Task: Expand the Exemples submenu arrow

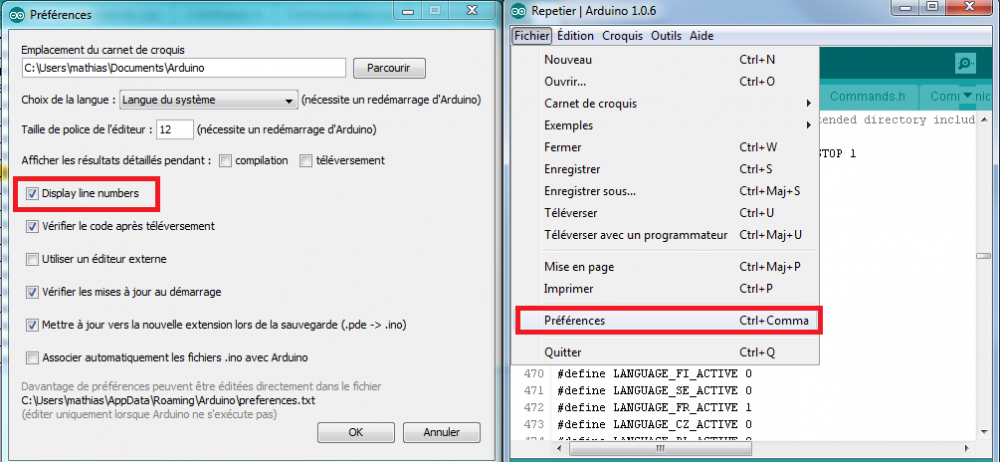Action: (808, 125)
